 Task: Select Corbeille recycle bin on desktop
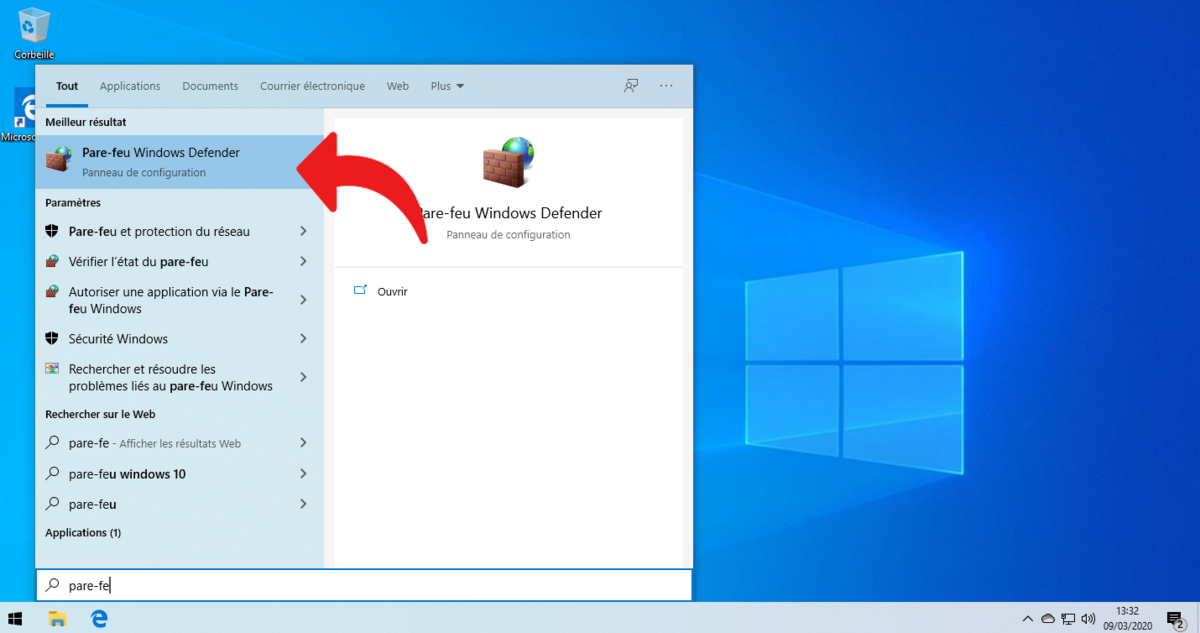pos(34,34)
